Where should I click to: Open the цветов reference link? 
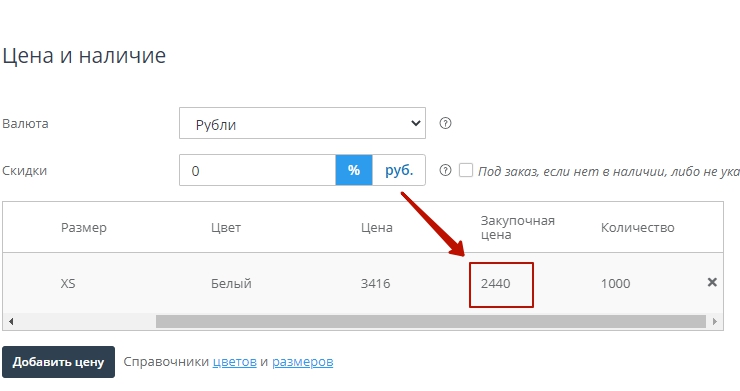coord(235,362)
